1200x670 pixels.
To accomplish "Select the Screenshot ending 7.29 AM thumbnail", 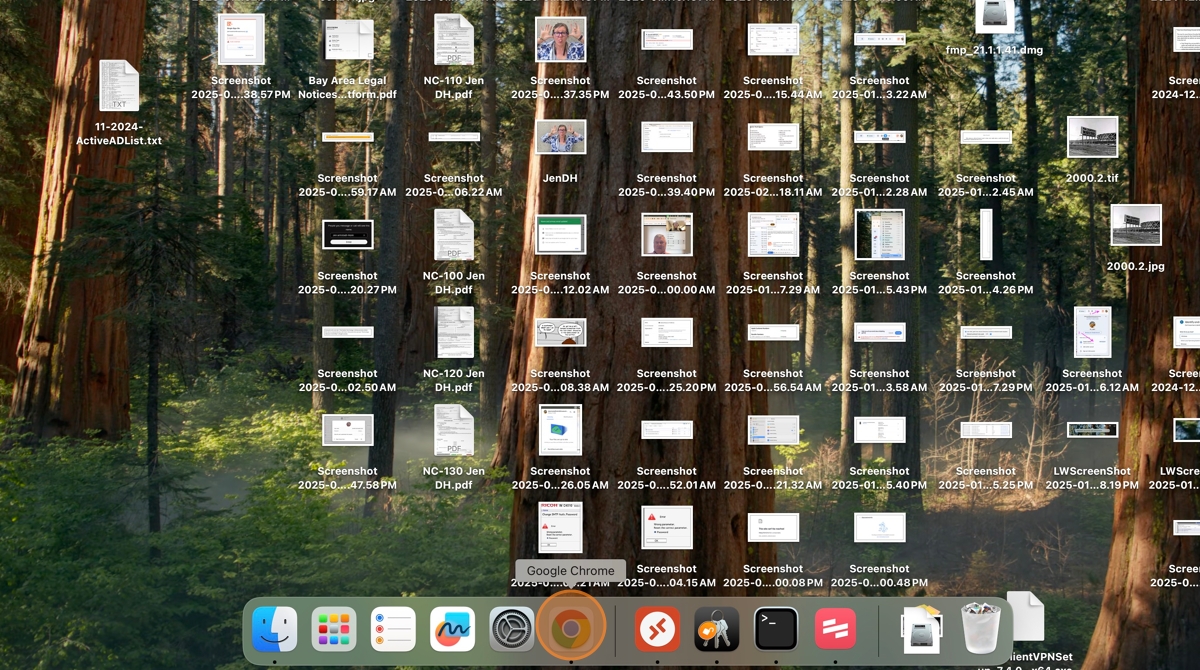I will click(773, 235).
